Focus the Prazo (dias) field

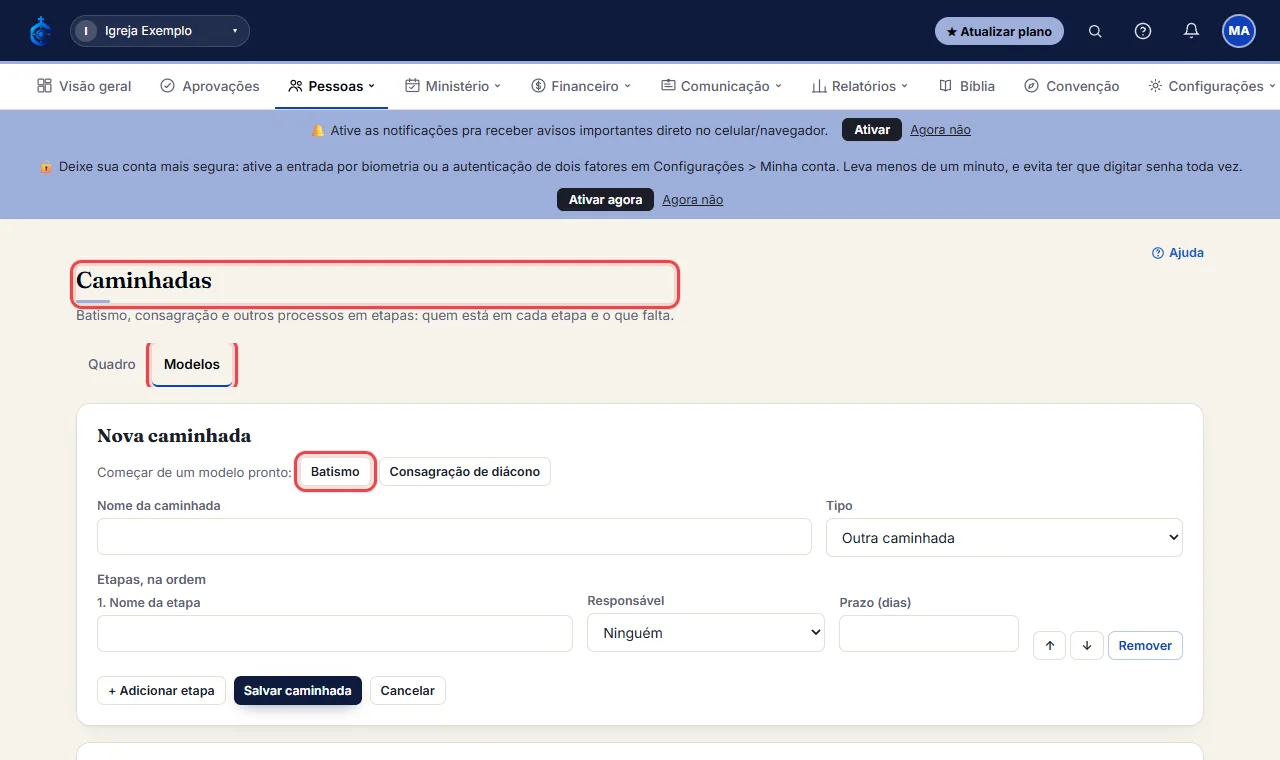tap(929, 633)
